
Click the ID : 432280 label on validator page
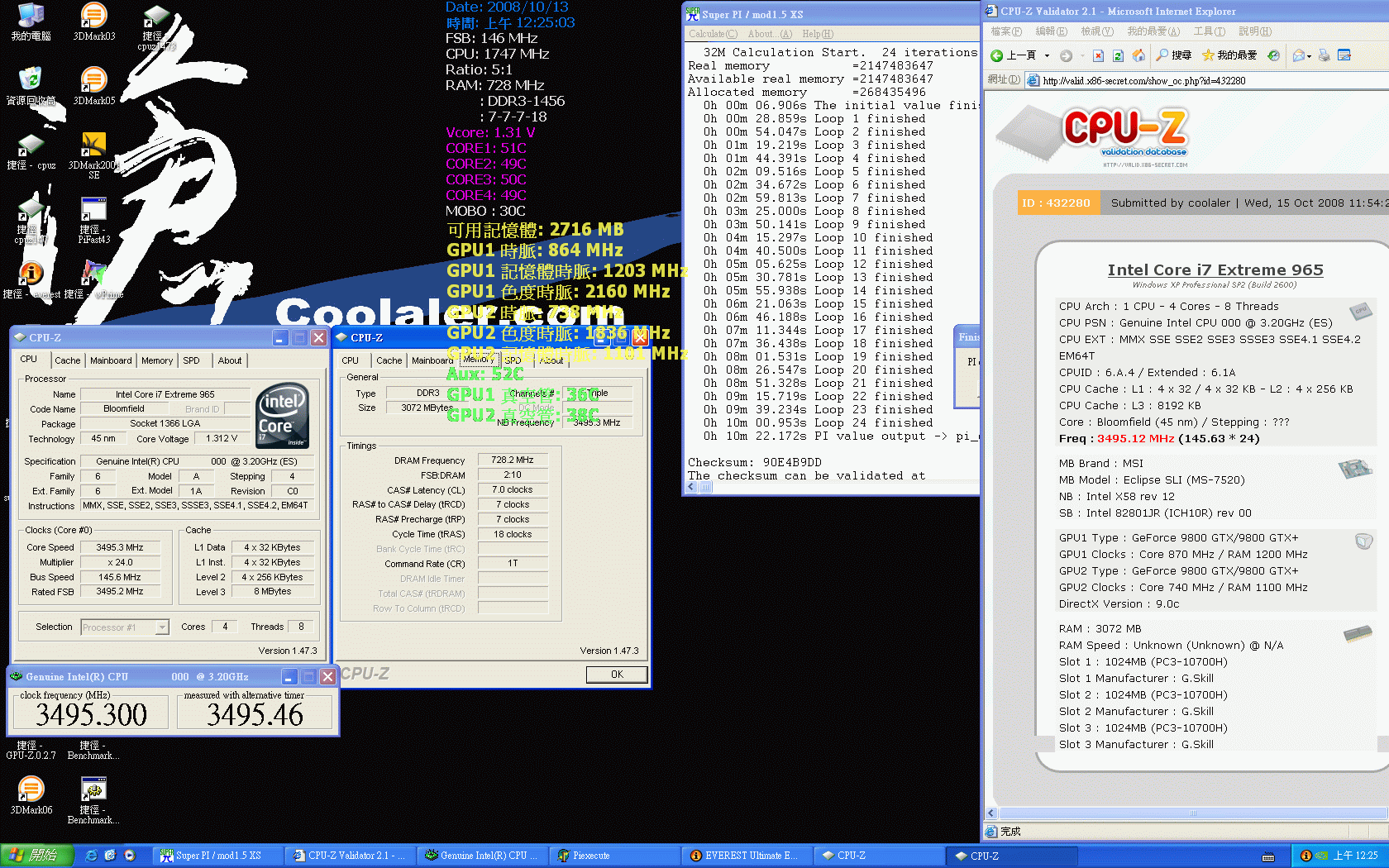1056,203
